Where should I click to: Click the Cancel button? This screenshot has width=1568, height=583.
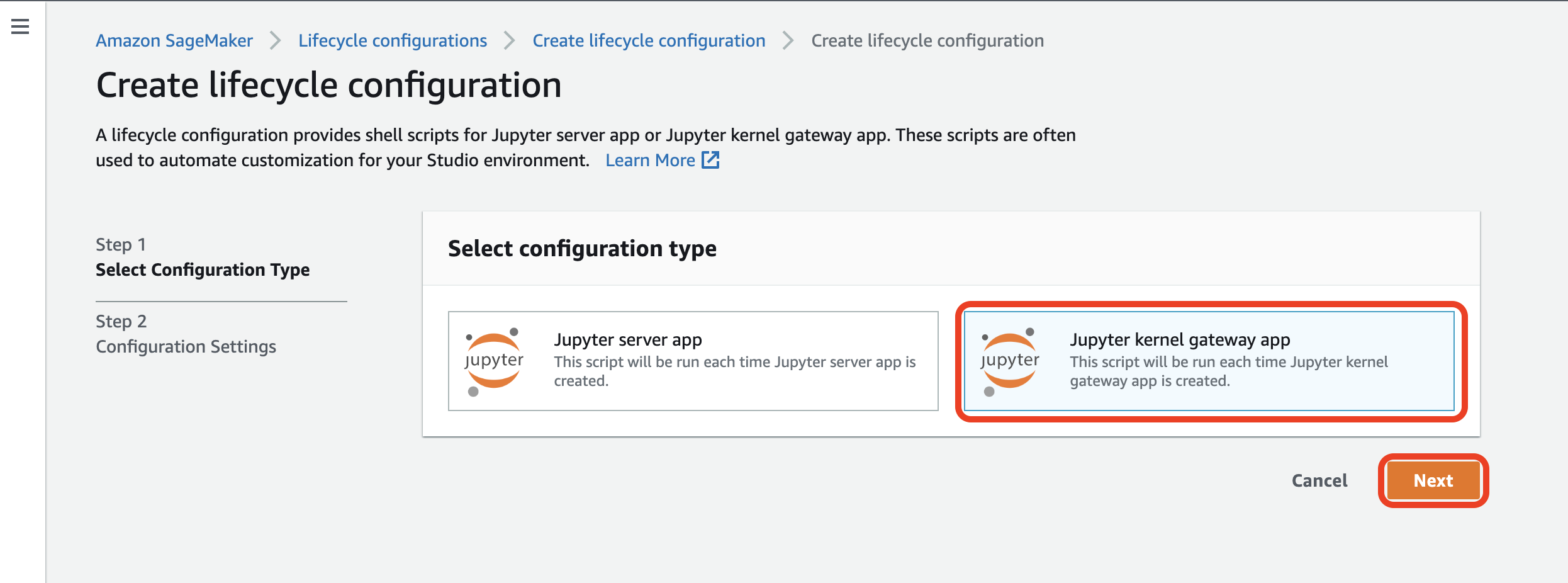pyautogui.click(x=1319, y=480)
